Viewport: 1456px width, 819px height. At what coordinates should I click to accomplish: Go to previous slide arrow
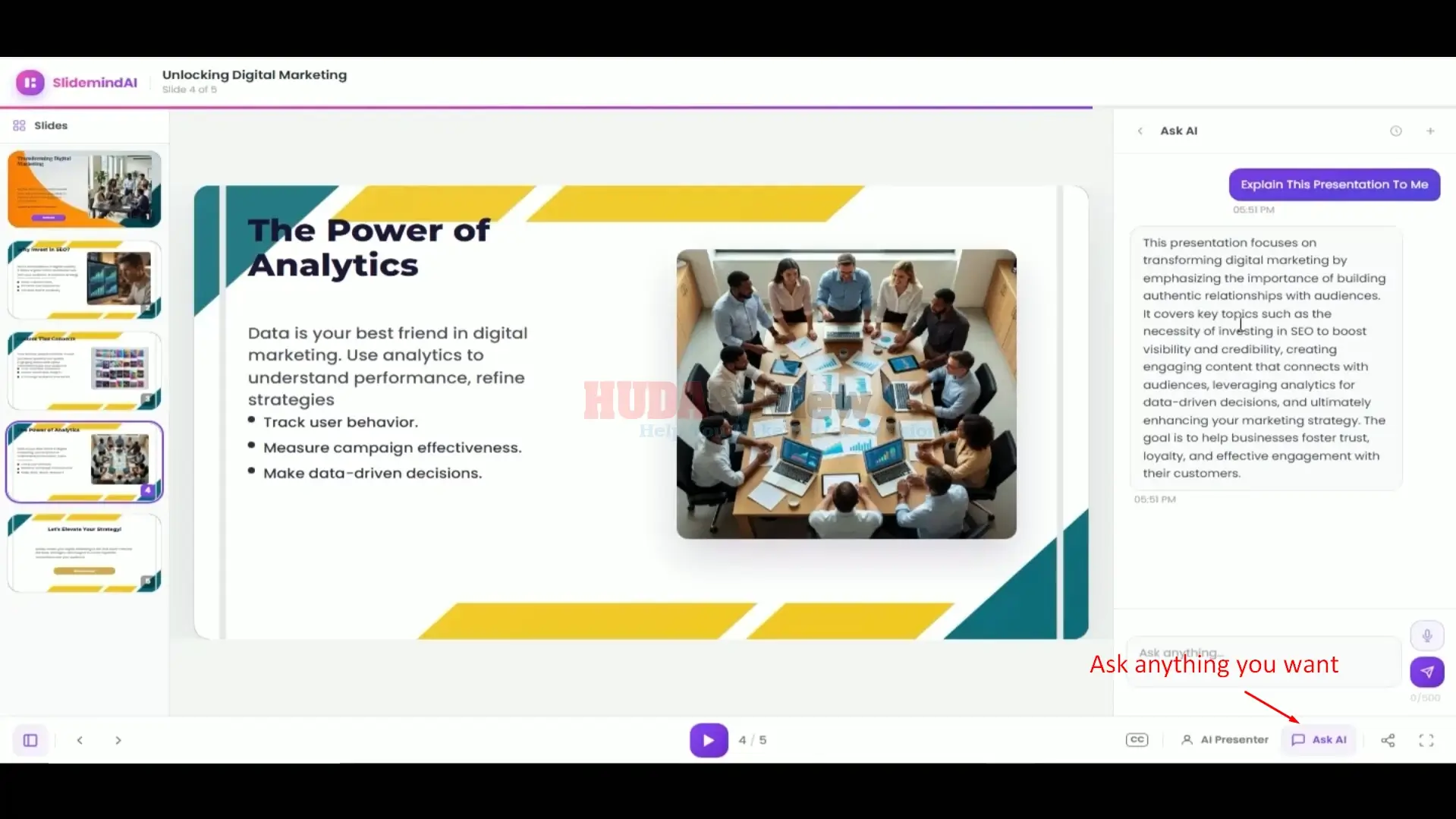tap(80, 740)
